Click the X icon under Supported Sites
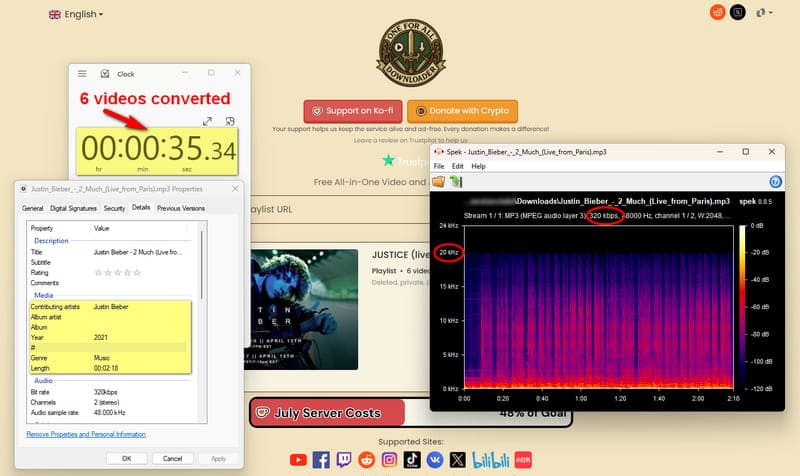The height and width of the screenshot is (476, 800). pyautogui.click(x=458, y=460)
